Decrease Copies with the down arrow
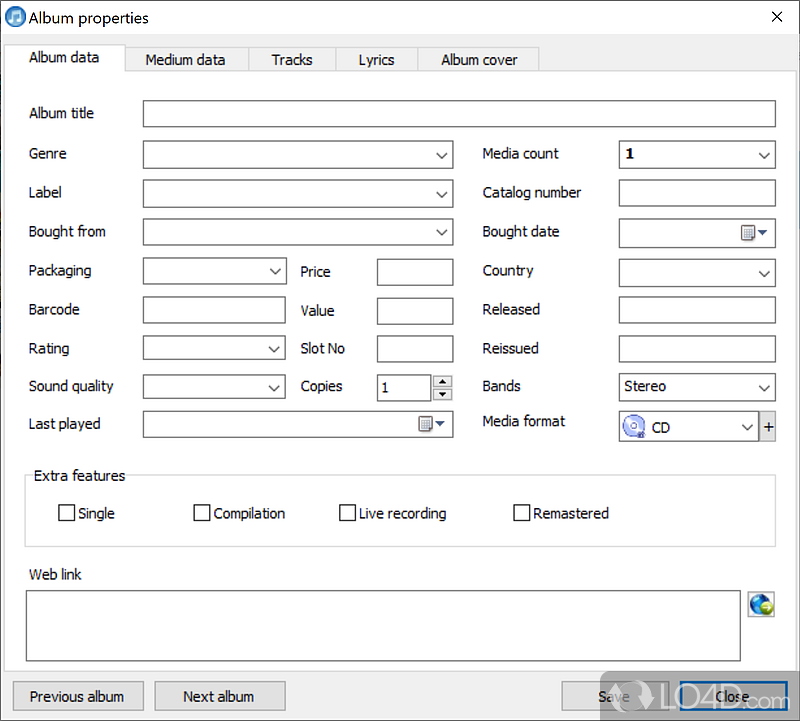The height and width of the screenshot is (721, 800). click(443, 394)
